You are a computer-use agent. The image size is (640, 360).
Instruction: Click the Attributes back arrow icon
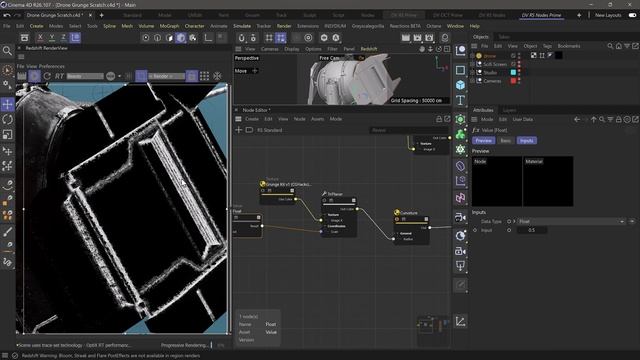(x=577, y=120)
